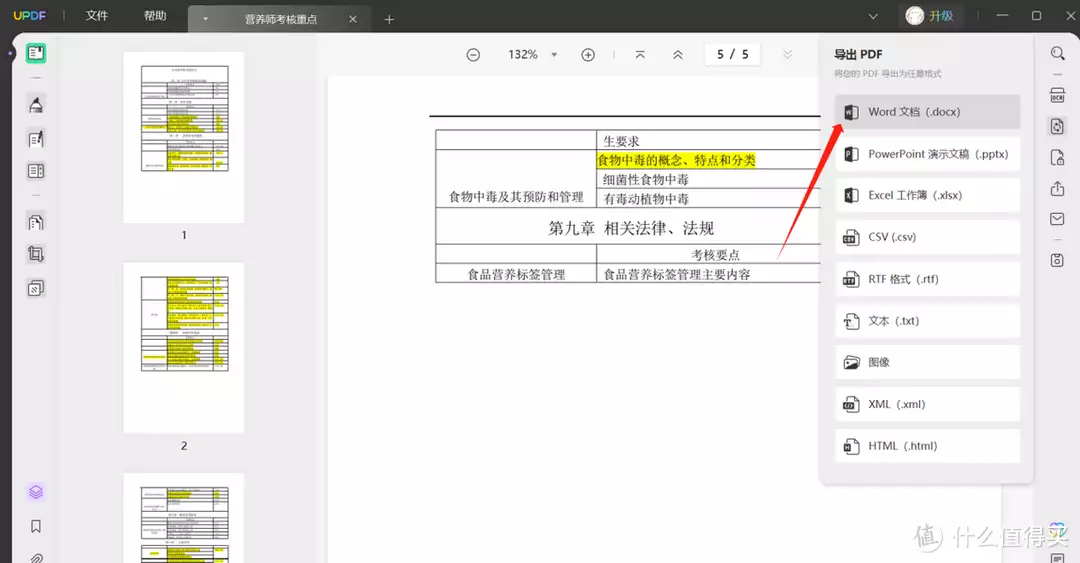1080x563 pixels.
Task: Open the 132% zoom level dropdown
Action: tap(554, 55)
